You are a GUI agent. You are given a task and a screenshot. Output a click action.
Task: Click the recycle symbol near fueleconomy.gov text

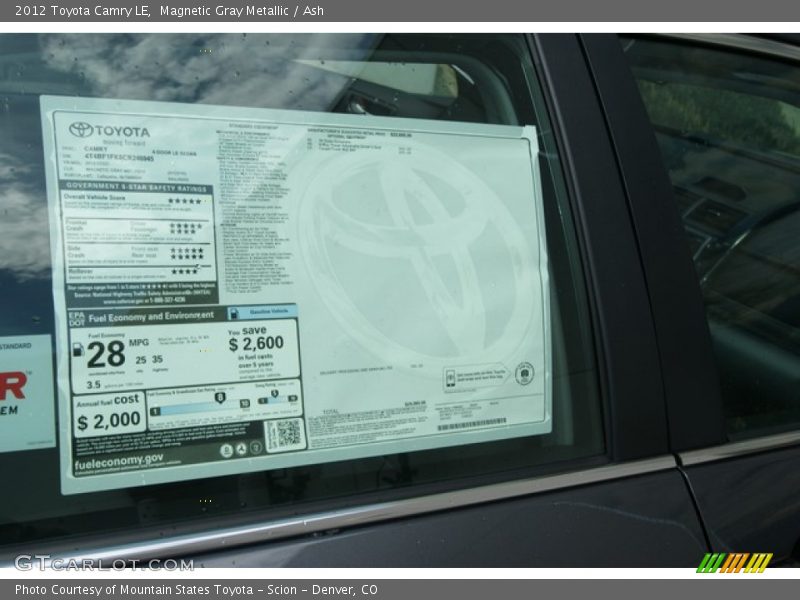(x=241, y=448)
